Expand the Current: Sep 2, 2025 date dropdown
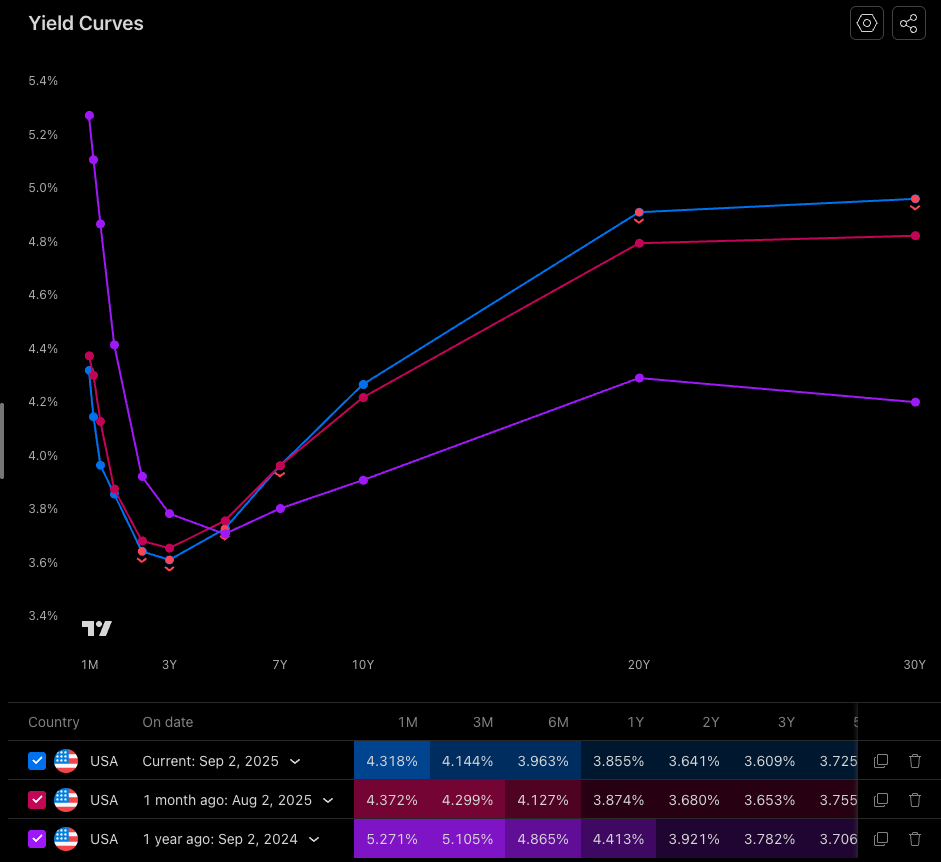This screenshot has height=862, width=941. (295, 761)
